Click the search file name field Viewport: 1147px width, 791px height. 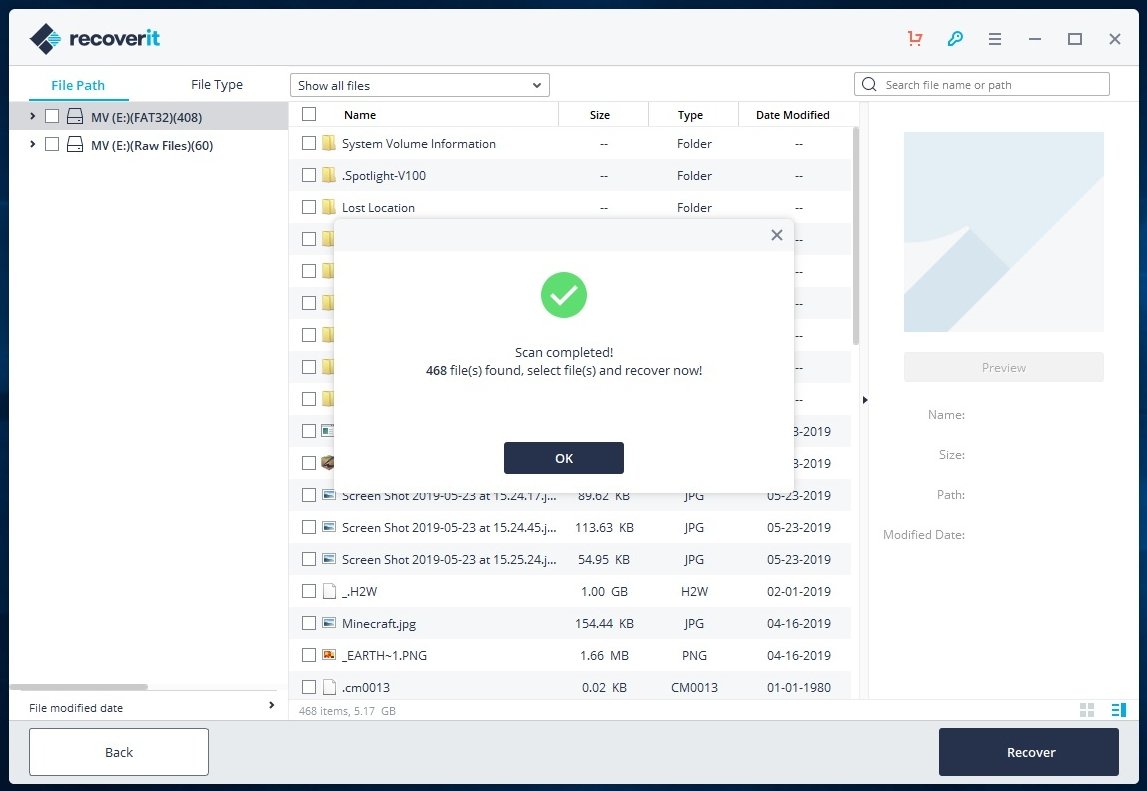click(x=980, y=84)
